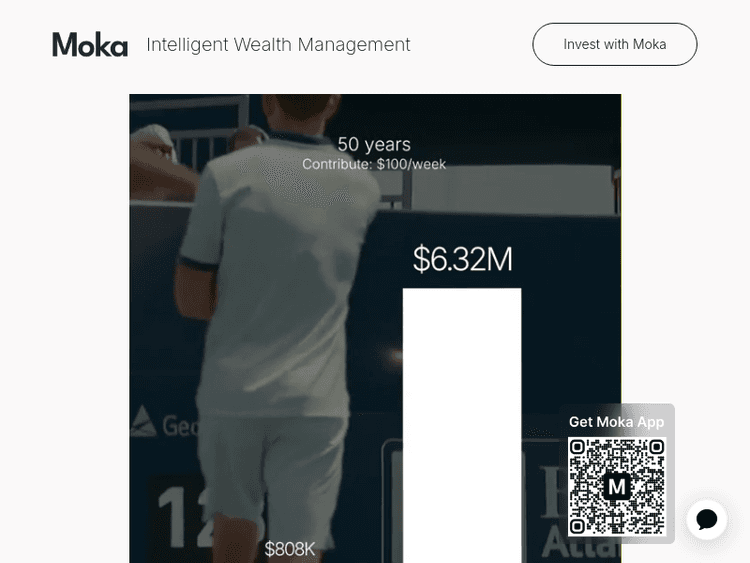750x563 pixels.
Task: Click the QR code's top-right finder square
Action: [x=657, y=447]
